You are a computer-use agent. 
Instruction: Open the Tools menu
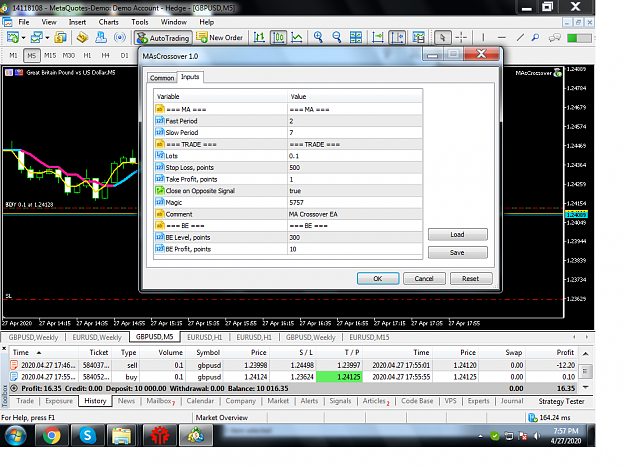[140, 22]
